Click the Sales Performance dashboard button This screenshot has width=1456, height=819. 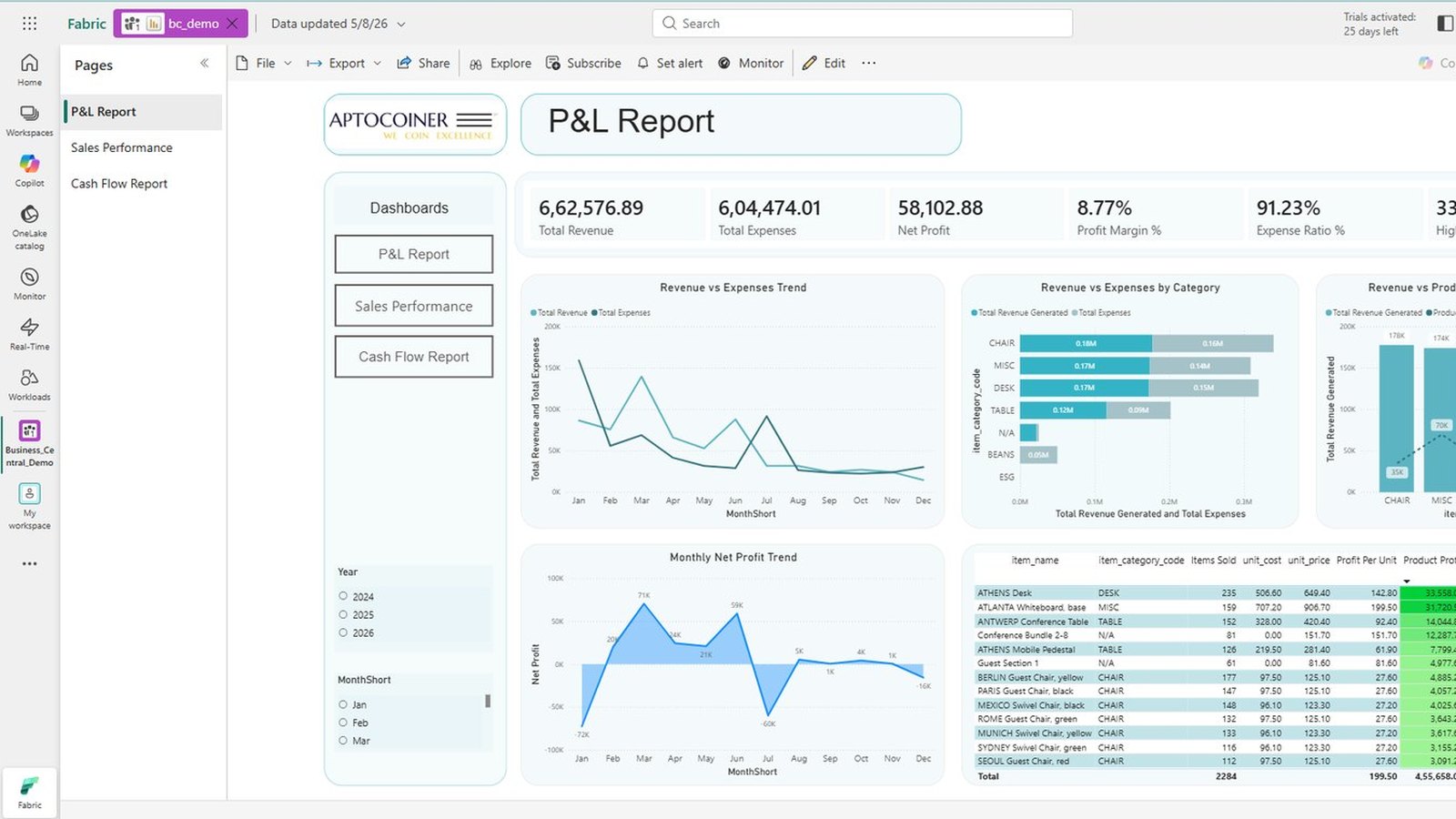tap(414, 306)
